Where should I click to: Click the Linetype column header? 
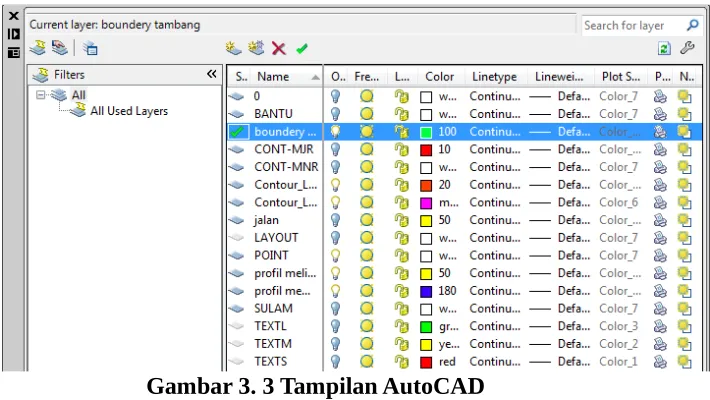click(494, 77)
